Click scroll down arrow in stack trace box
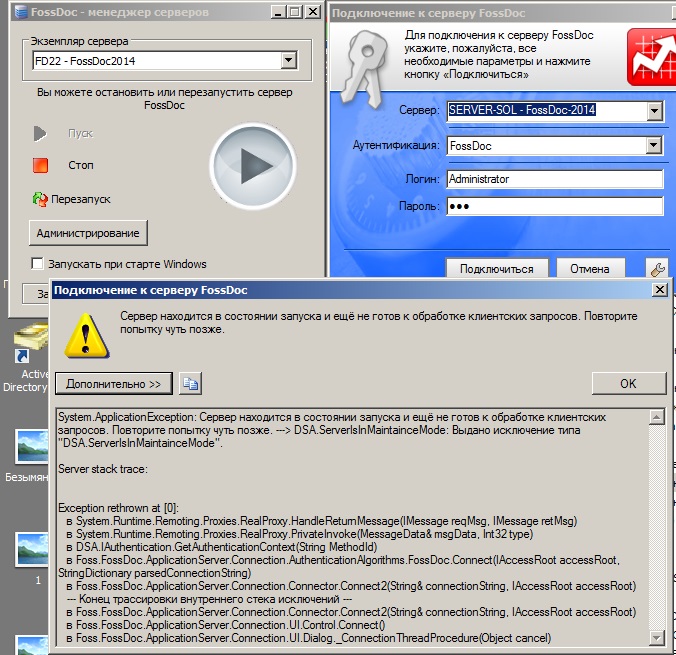676x655 pixels. [x=656, y=638]
